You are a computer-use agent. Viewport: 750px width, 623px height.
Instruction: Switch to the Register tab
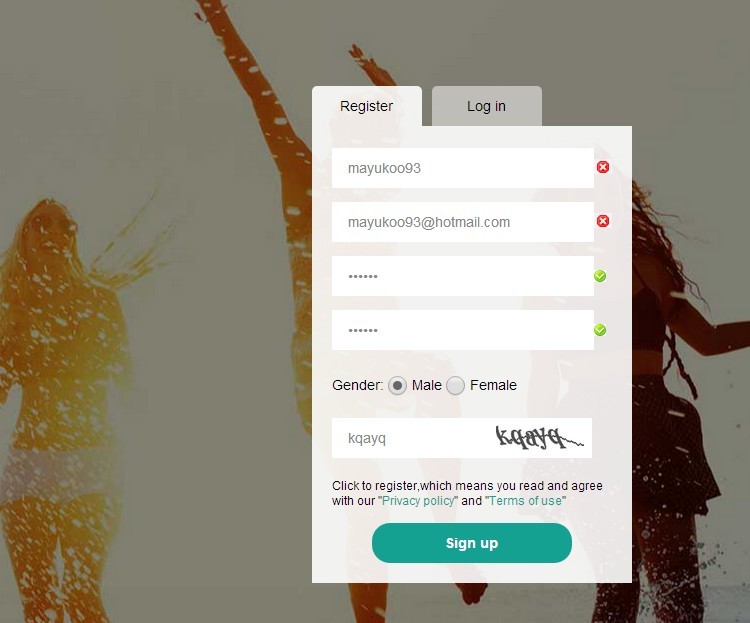coord(367,106)
